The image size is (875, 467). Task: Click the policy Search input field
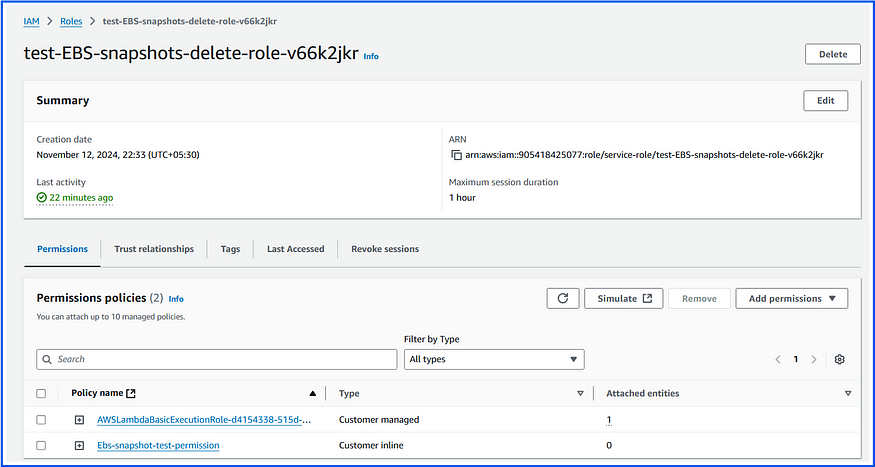coord(217,359)
